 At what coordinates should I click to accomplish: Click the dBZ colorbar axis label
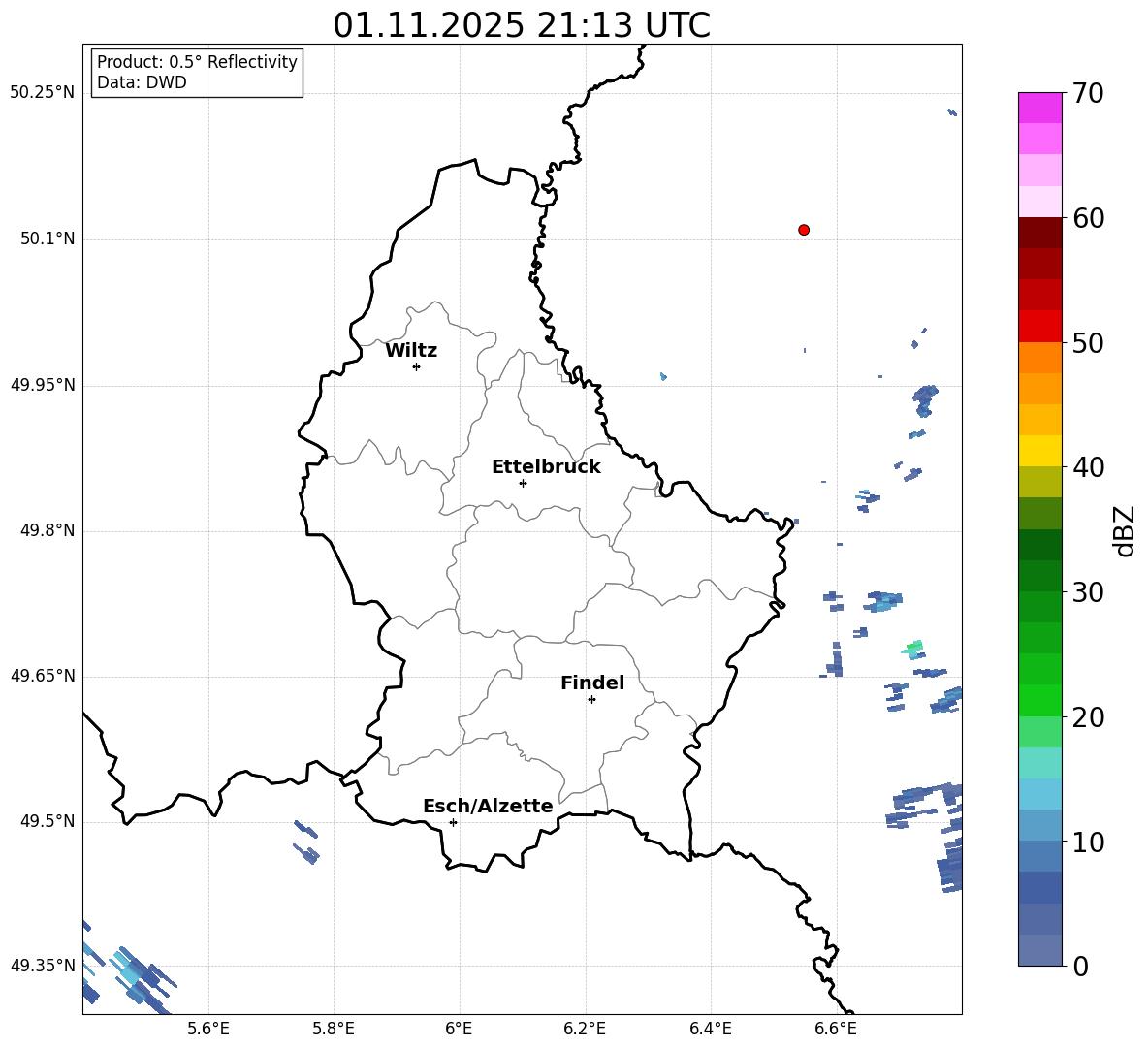coord(1124,530)
